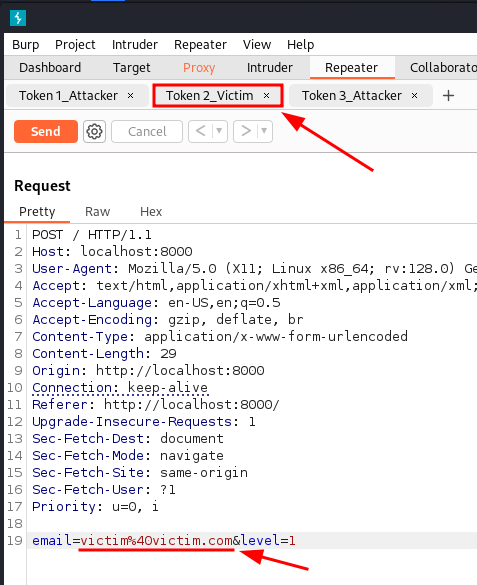The height and width of the screenshot is (585, 477).
Task: Open the Intruder menu in menu bar
Action: click(135, 45)
